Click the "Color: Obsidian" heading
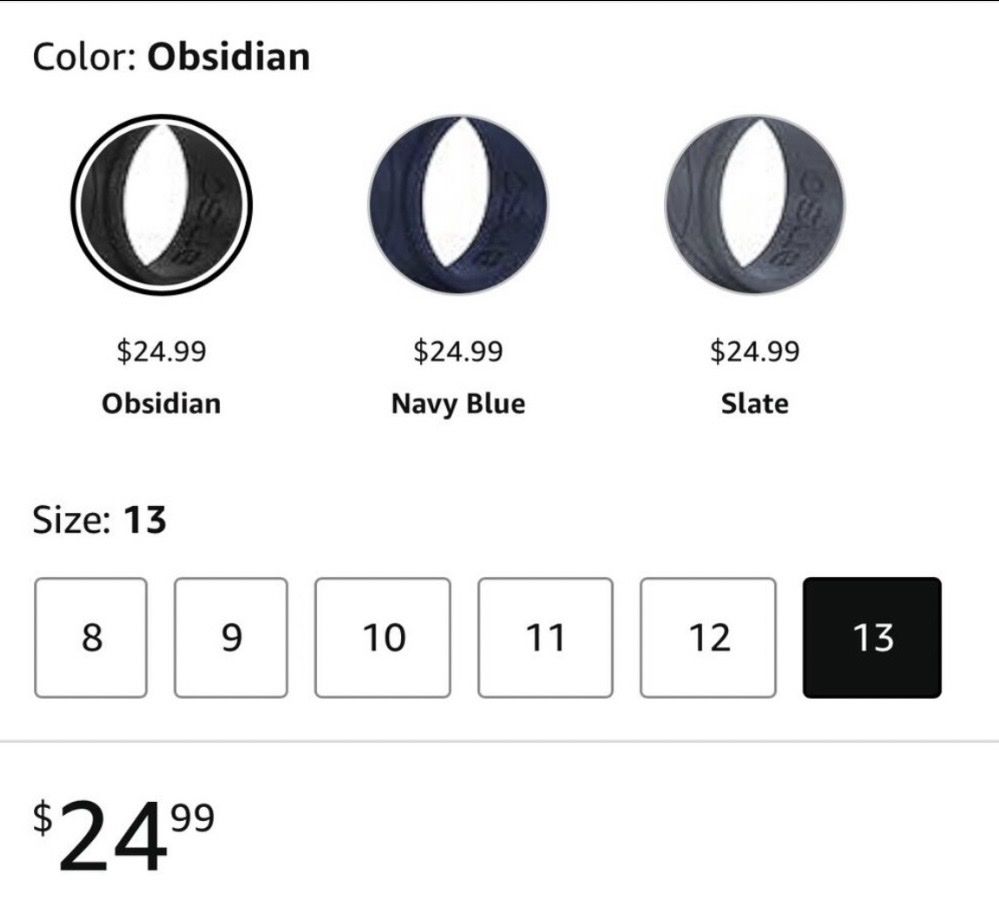 (x=171, y=58)
